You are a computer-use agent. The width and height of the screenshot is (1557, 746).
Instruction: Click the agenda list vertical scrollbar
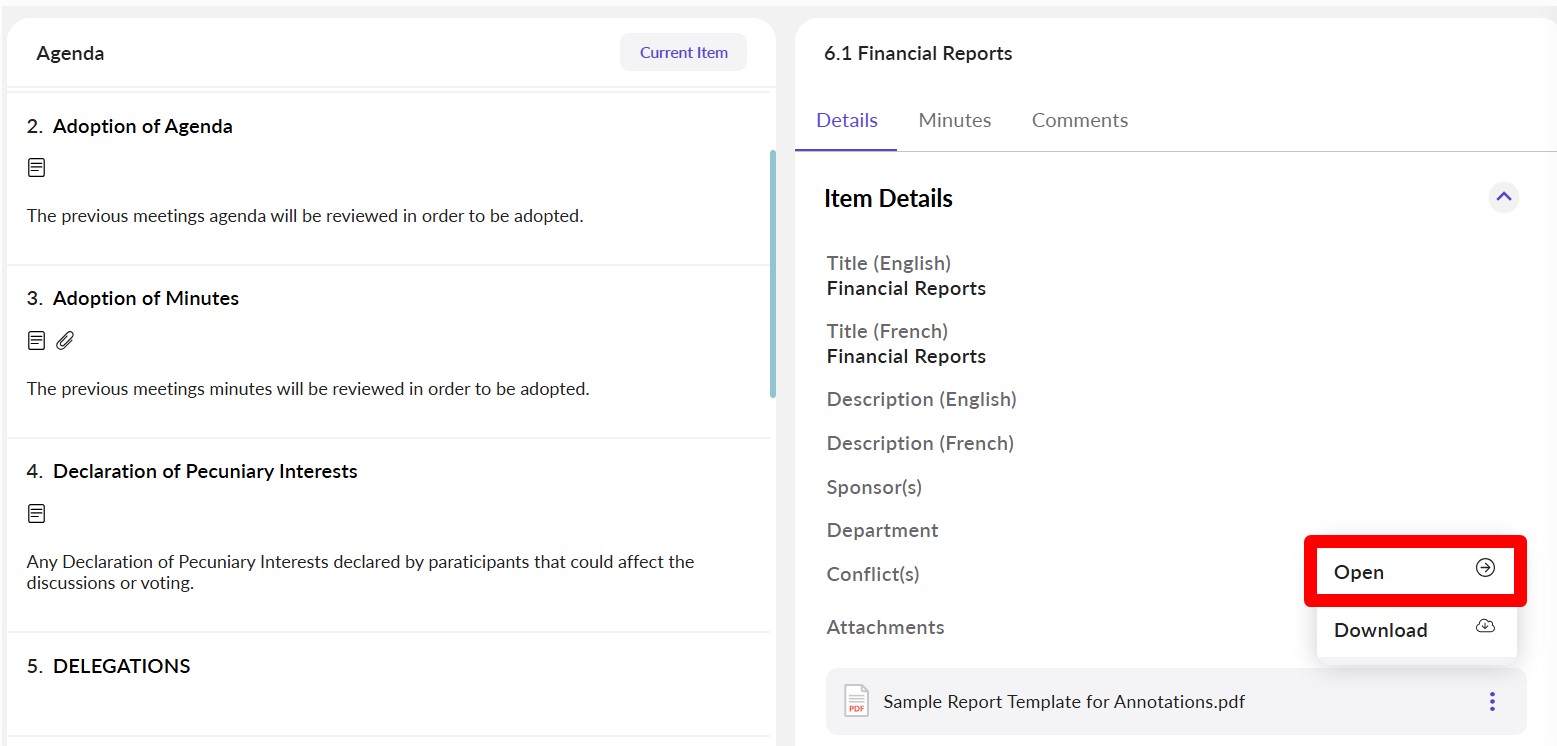point(772,273)
